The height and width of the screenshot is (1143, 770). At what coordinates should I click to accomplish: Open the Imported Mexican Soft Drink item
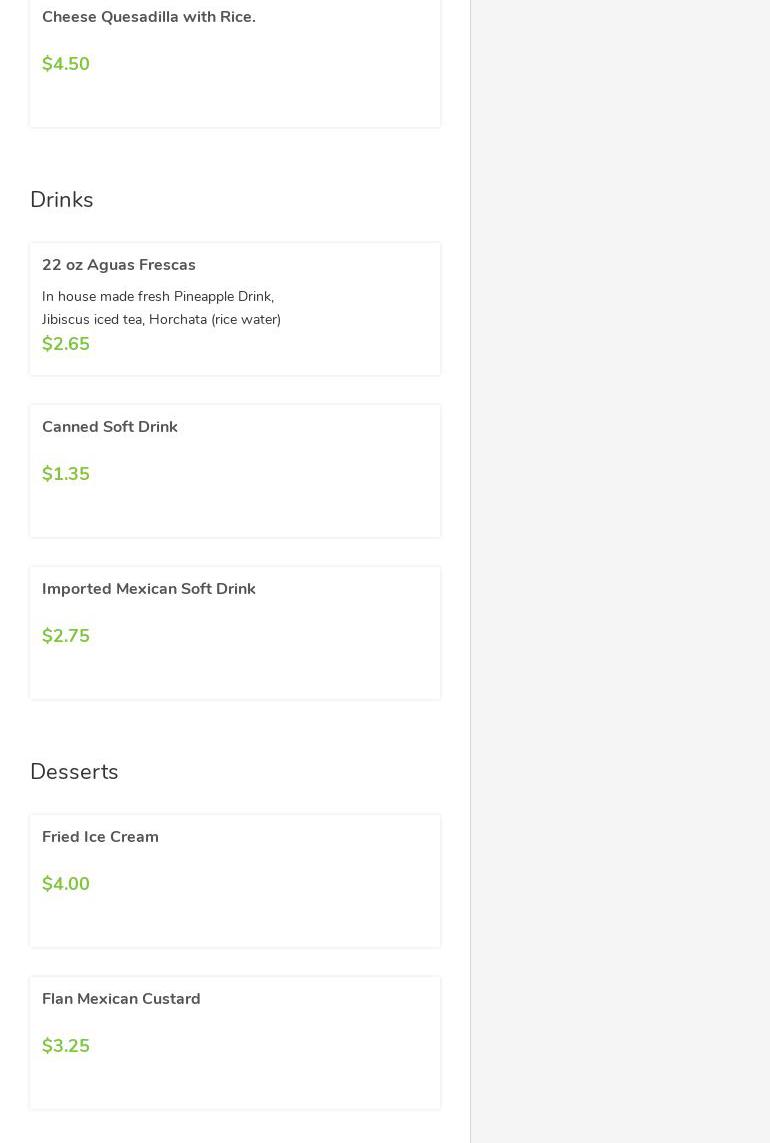point(149,589)
